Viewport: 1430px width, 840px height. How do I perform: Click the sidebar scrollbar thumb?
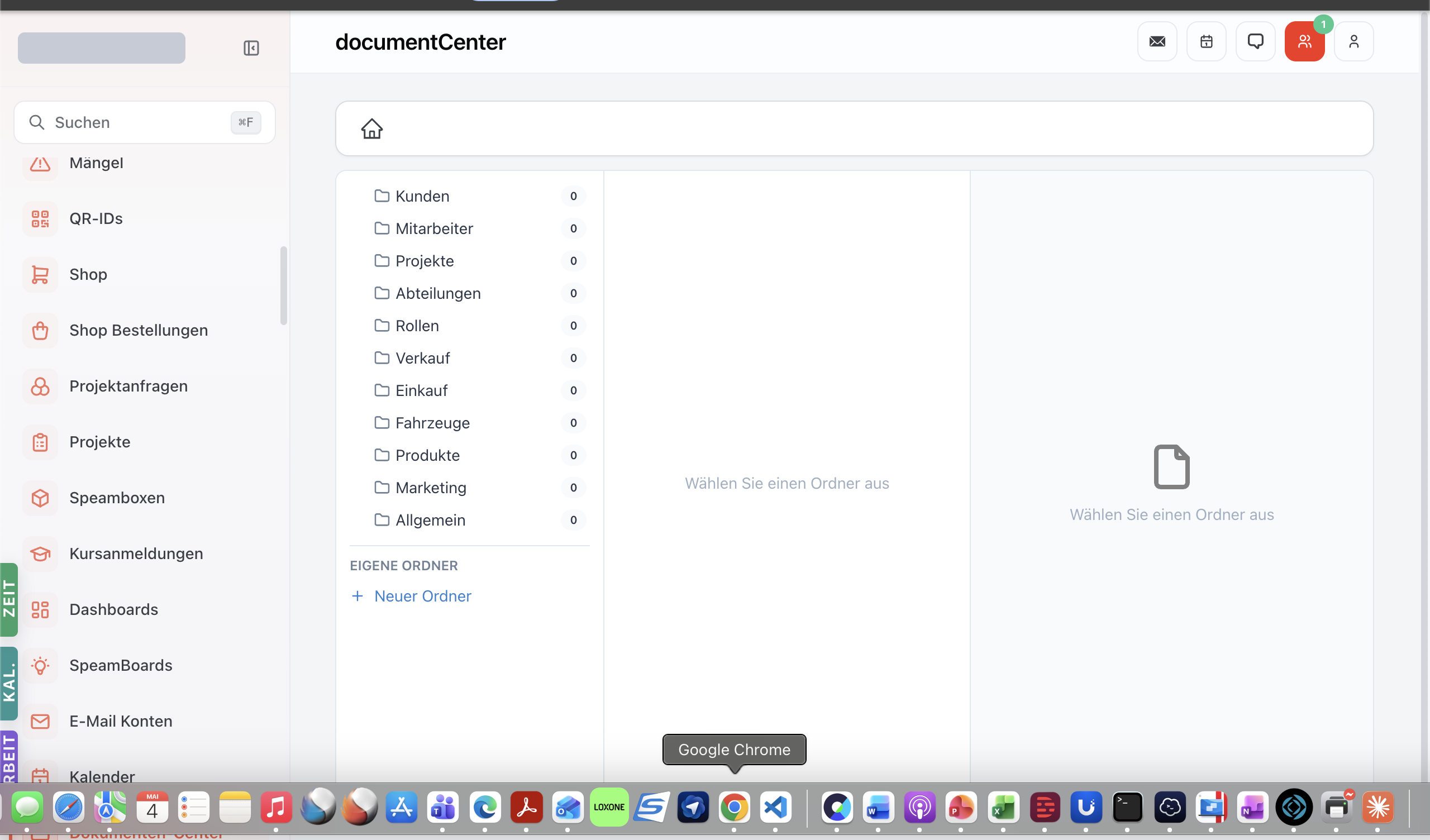click(x=284, y=285)
